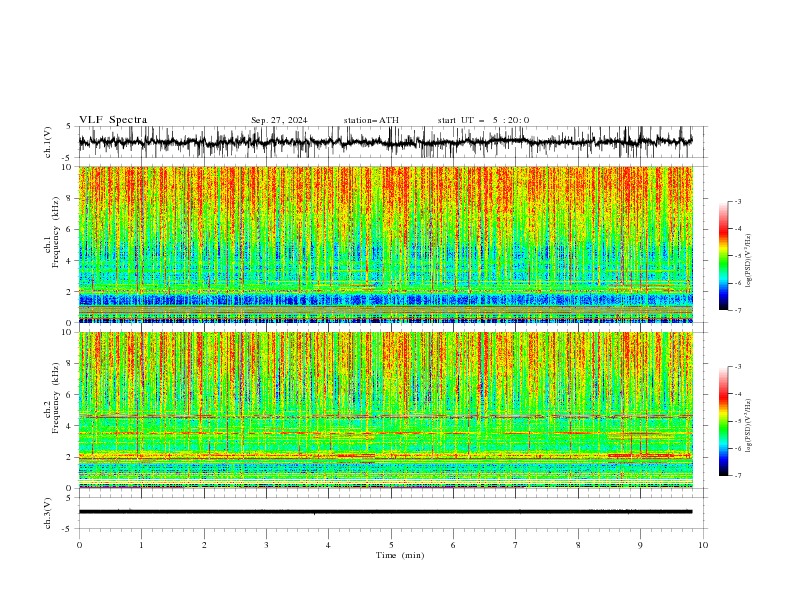Click time axis tick label '10'
This screenshot has height=612, width=792.
point(703,545)
